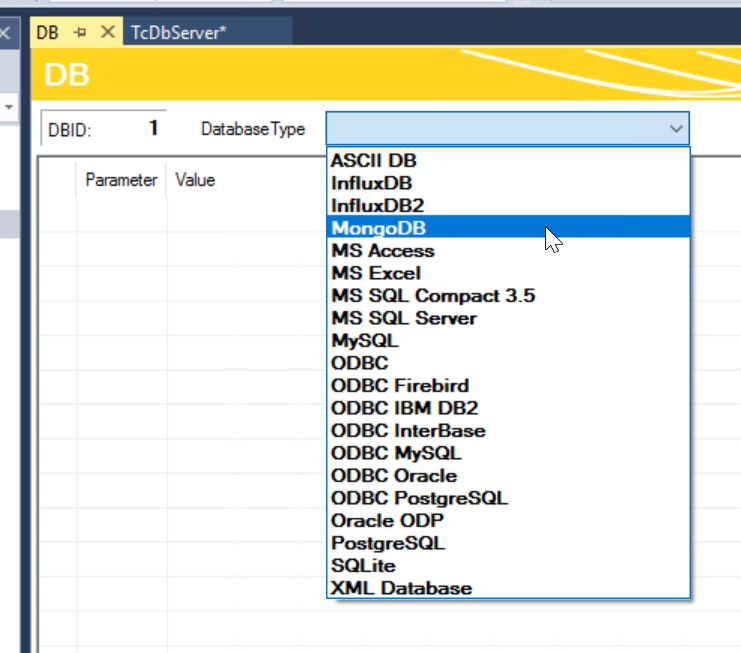Viewport: 741px width, 653px height.
Task: Pick InfluxDB2 in the list
Action: 508,206
